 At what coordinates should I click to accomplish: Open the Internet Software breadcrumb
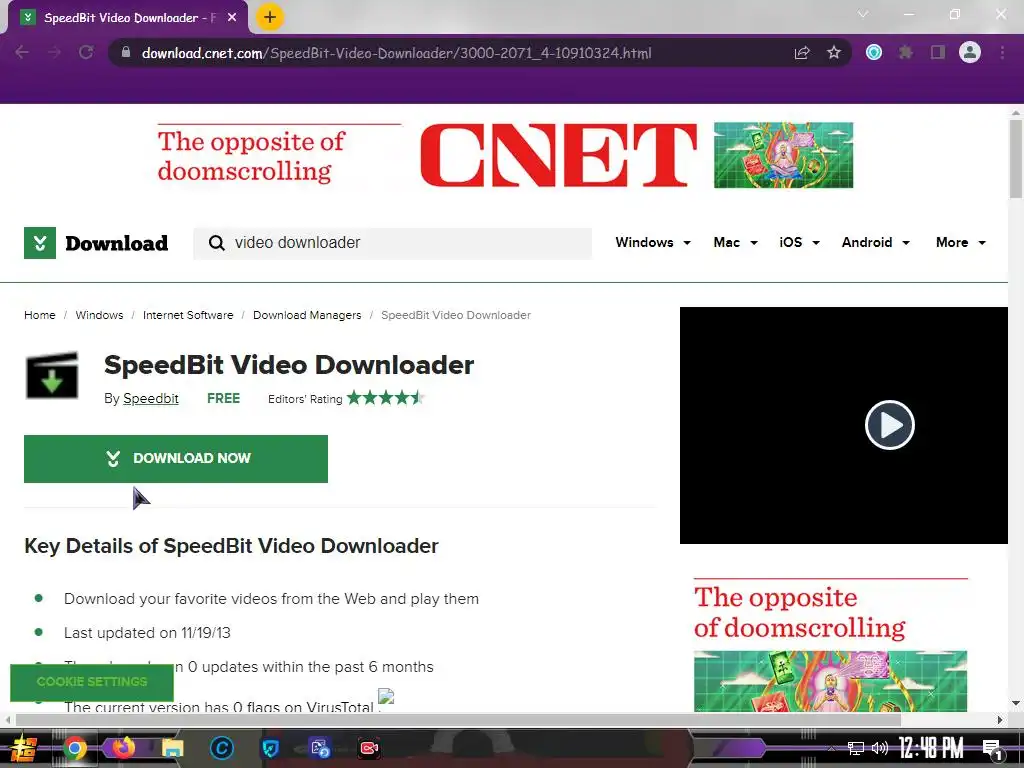point(188,315)
